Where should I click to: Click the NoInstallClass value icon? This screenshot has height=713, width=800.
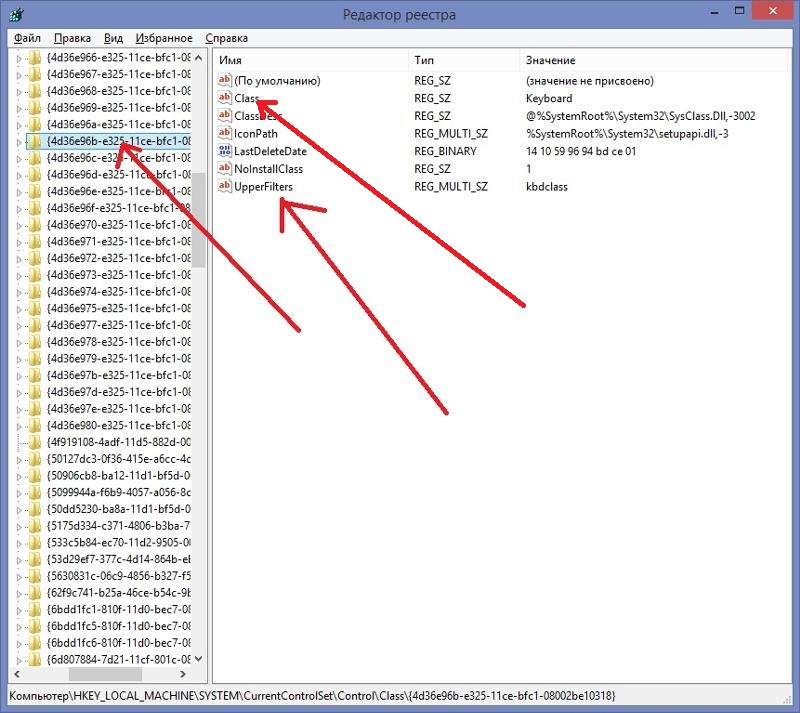(225, 168)
